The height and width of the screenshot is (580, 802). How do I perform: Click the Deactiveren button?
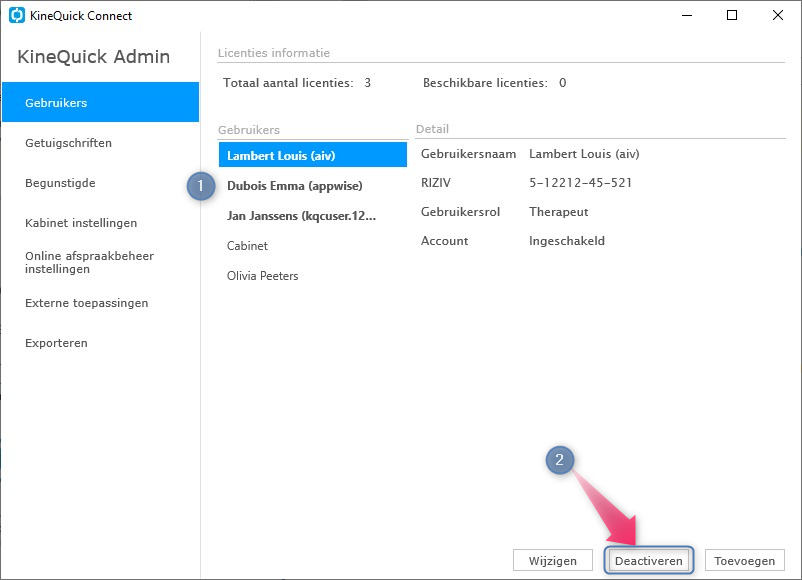point(649,561)
